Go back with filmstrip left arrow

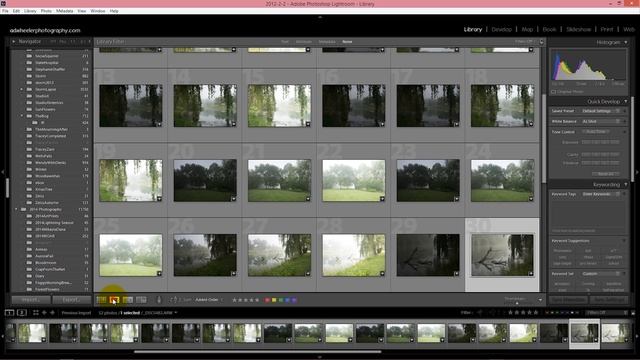pyautogui.click(x=44, y=313)
